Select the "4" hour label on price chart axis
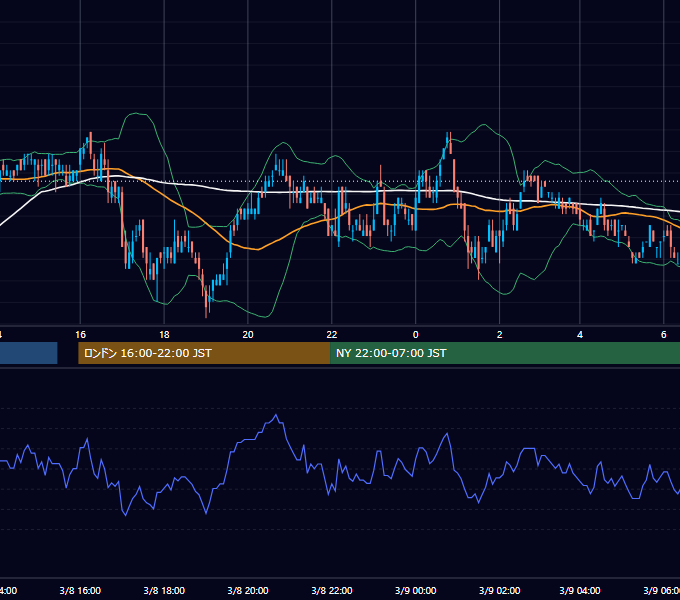Viewport: 680px width, 600px height. 580,335
